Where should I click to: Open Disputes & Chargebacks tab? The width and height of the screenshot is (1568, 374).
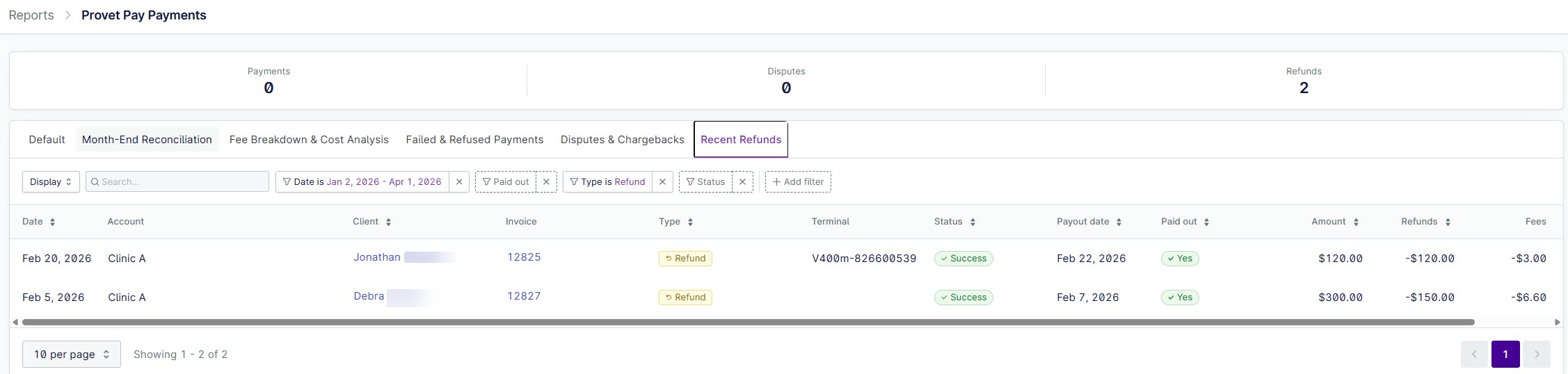623,140
